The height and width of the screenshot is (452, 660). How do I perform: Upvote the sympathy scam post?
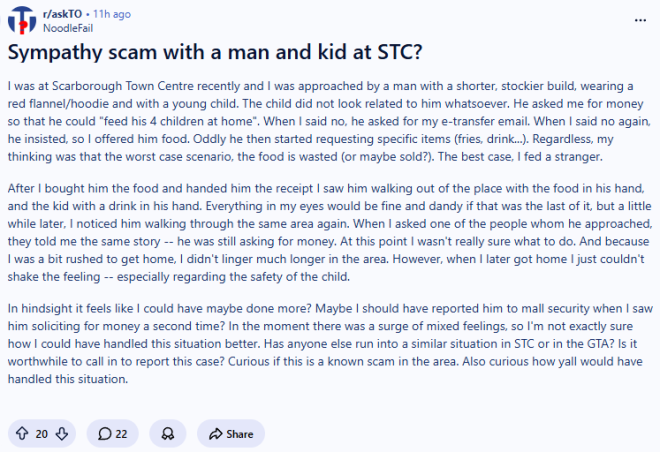coord(22,433)
